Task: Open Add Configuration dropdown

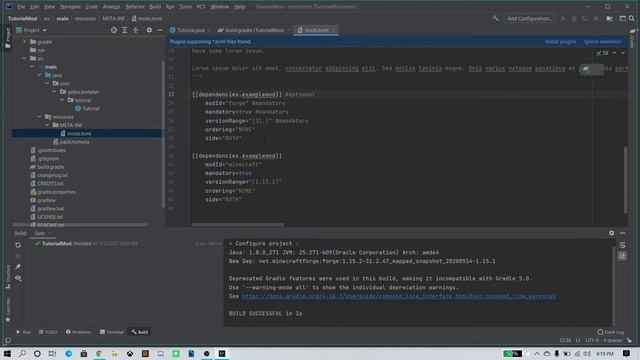Action: pyautogui.click(x=529, y=18)
